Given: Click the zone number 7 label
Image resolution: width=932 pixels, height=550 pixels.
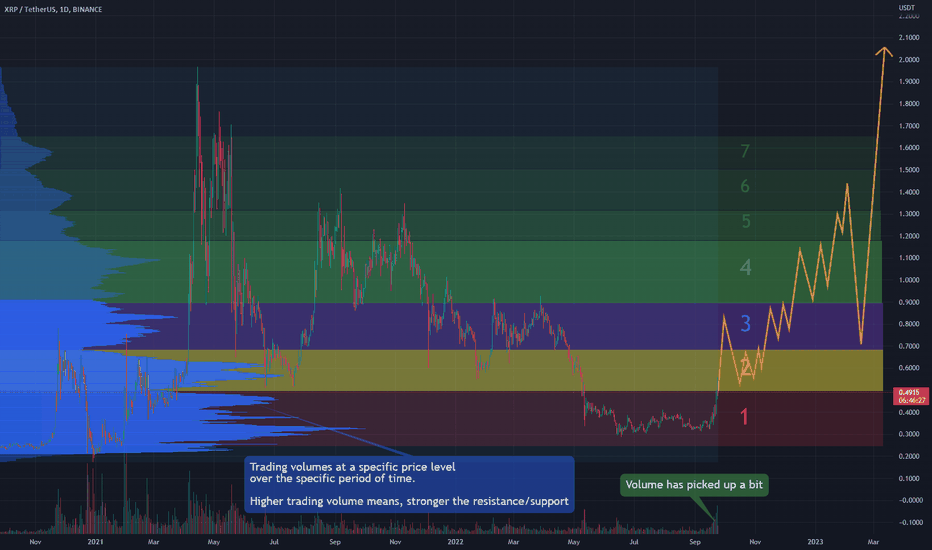Looking at the screenshot, I should (745, 151).
